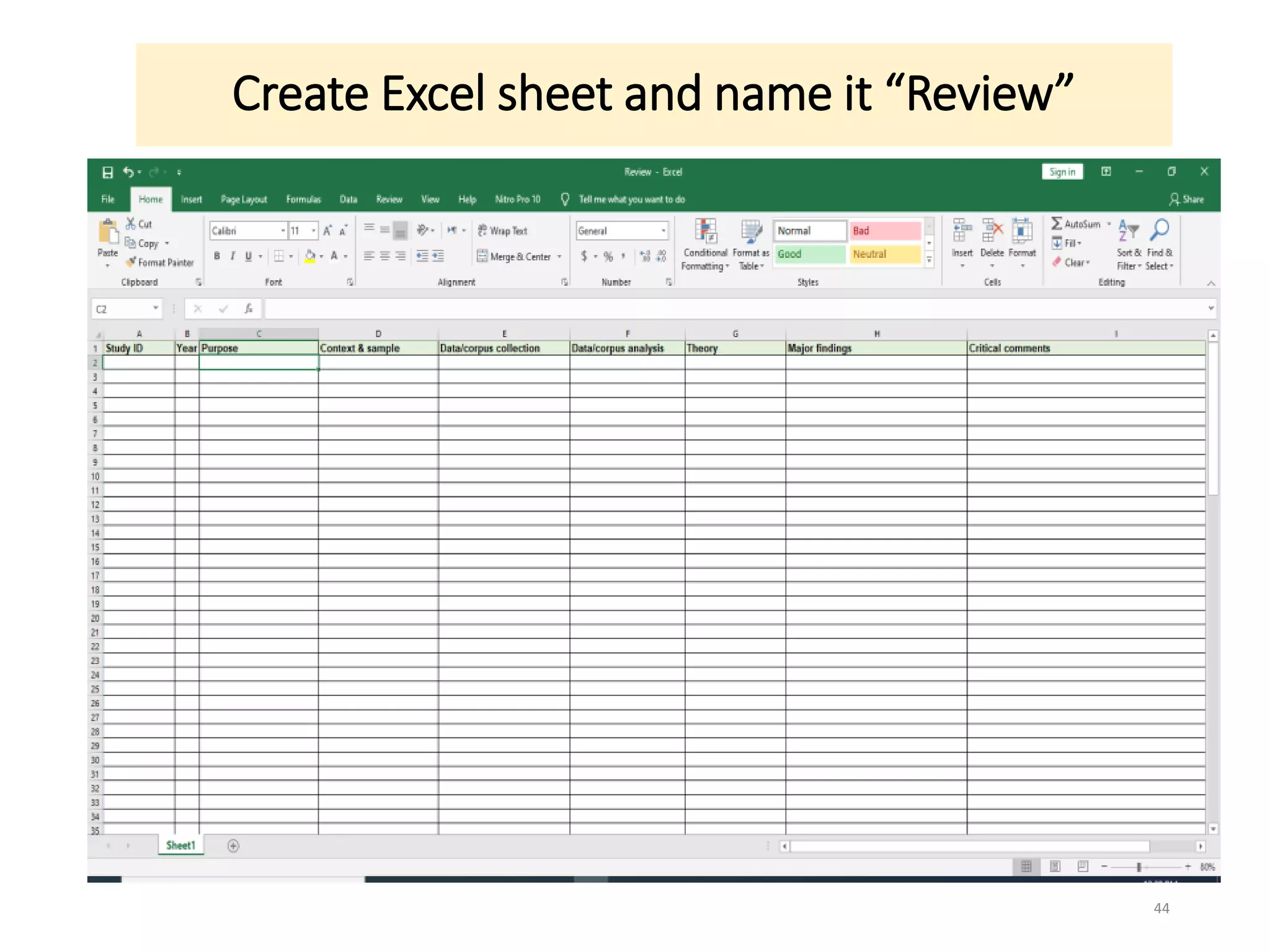Click Merge & Center
The width and height of the screenshot is (1270, 952).
click(514, 257)
